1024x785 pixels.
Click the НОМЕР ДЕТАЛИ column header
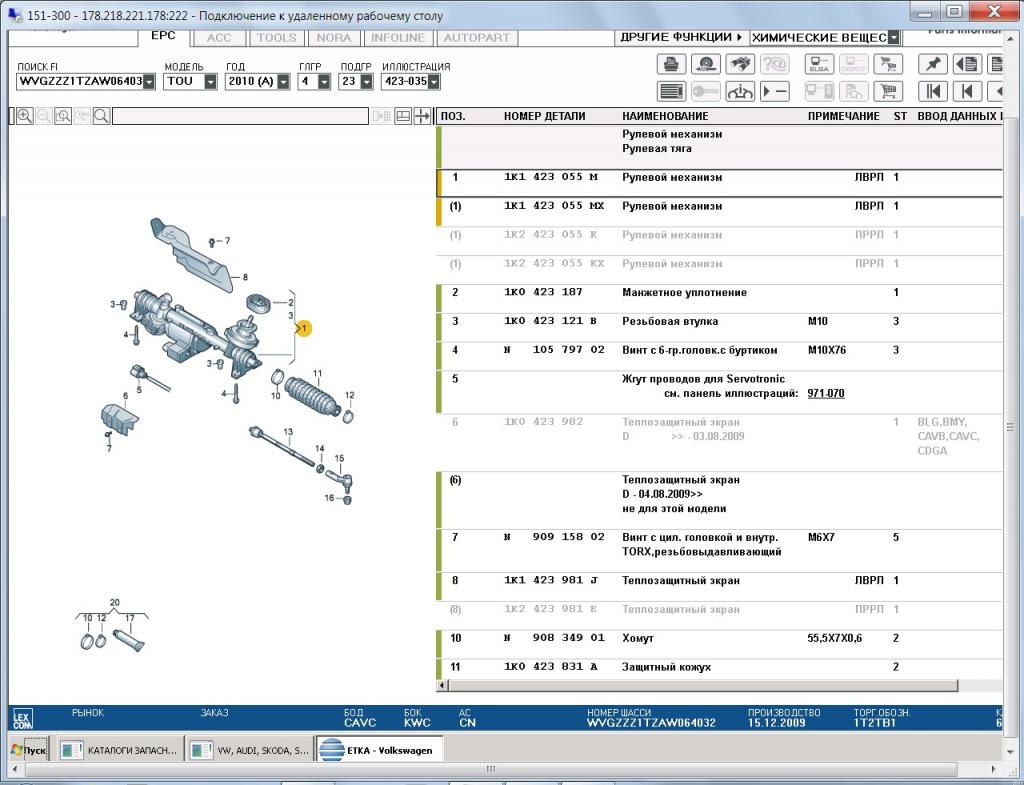[x=544, y=116]
